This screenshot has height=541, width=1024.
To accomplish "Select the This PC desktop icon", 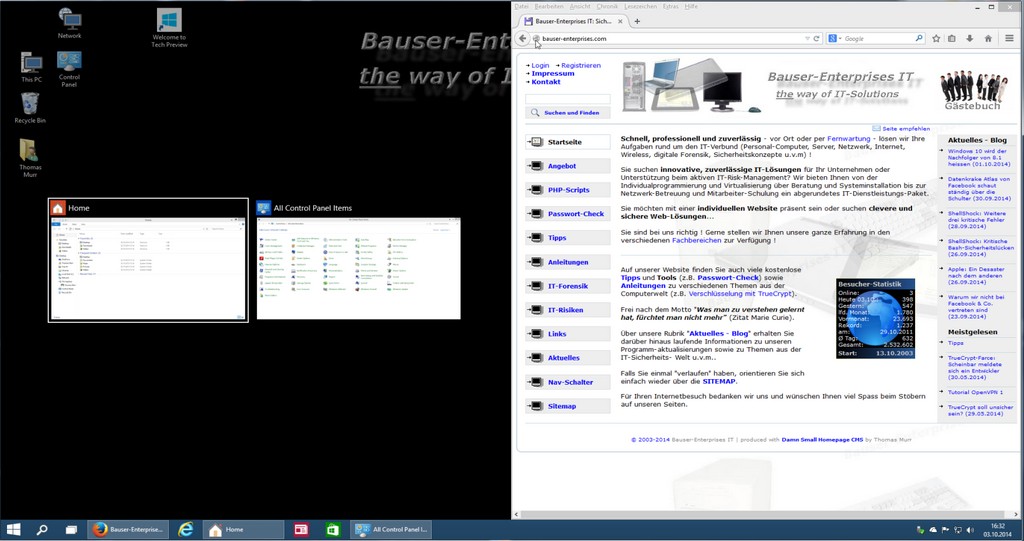I will click(x=31, y=67).
